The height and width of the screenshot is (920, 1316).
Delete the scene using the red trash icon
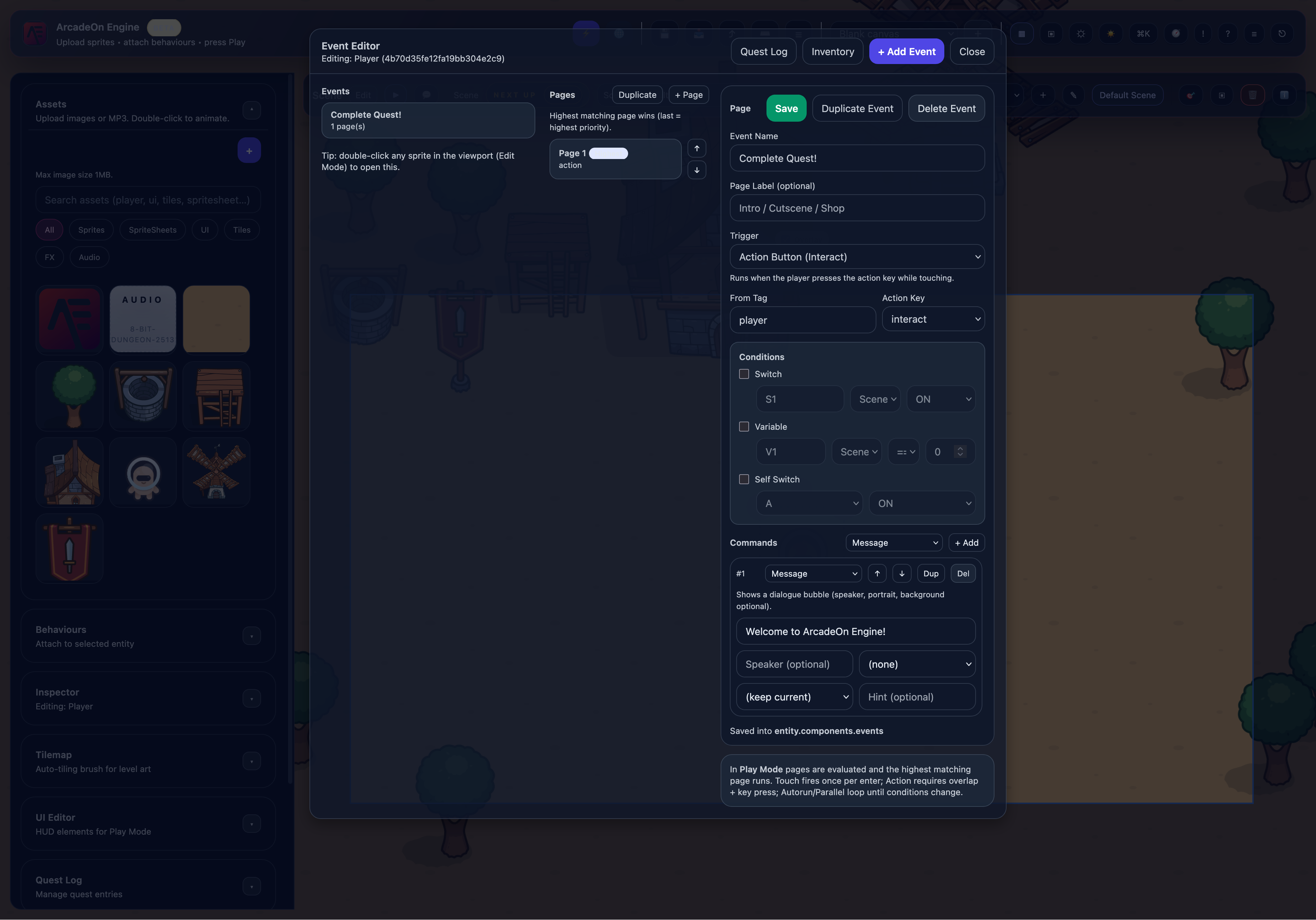(1252, 95)
